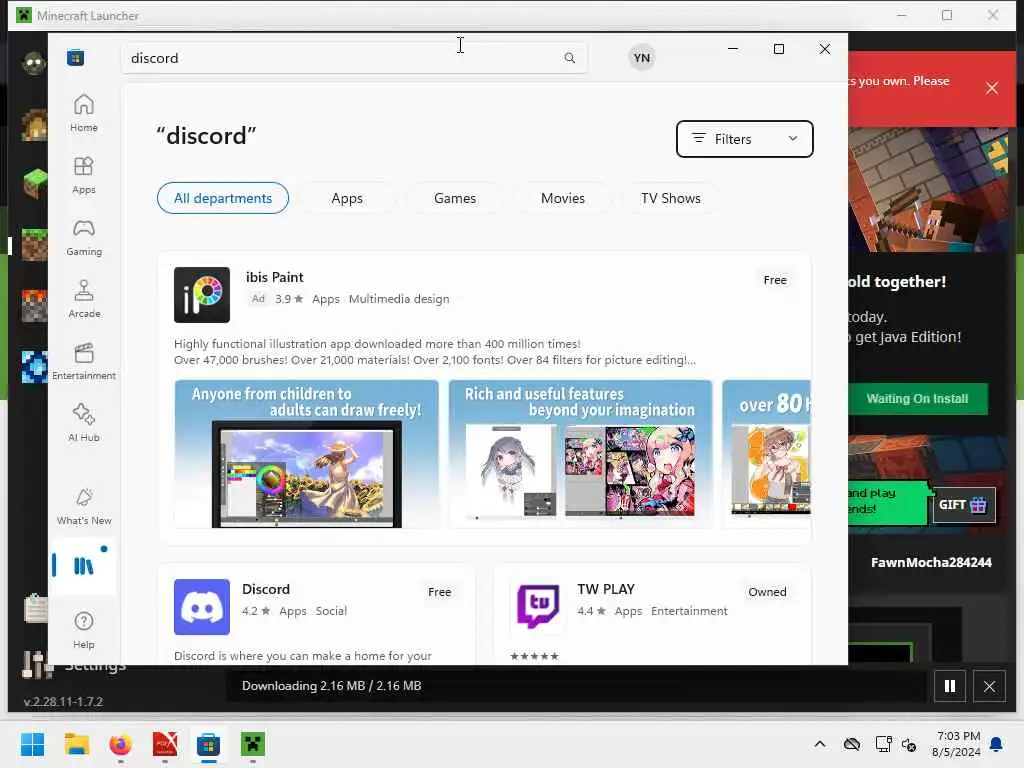The height and width of the screenshot is (768, 1024).
Task: Open Arcade section in Store sidebar
Action: 84,299
